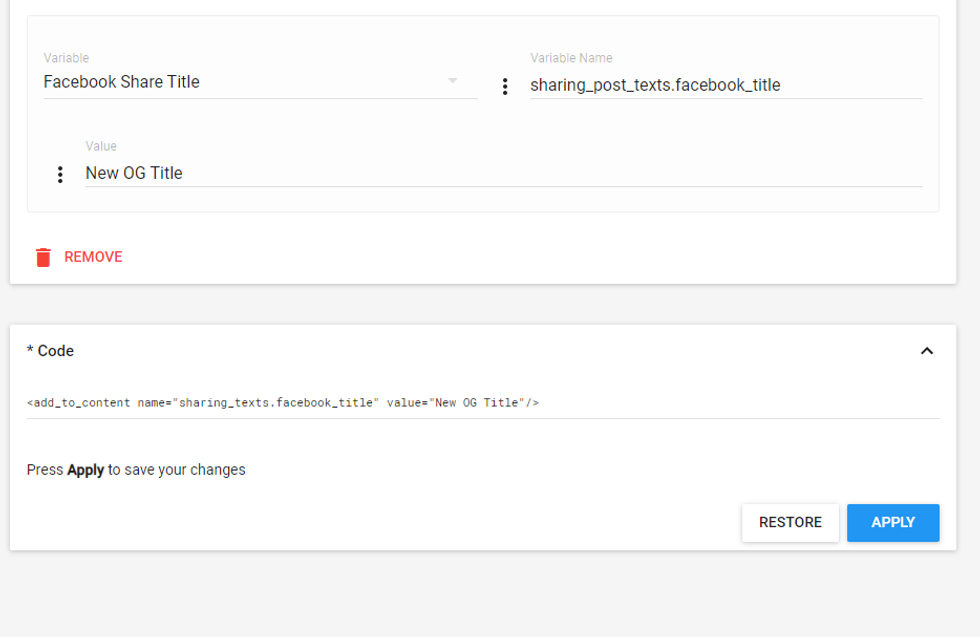Click the red trash bin icon
This screenshot has height=637, width=980.
point(43,257)
